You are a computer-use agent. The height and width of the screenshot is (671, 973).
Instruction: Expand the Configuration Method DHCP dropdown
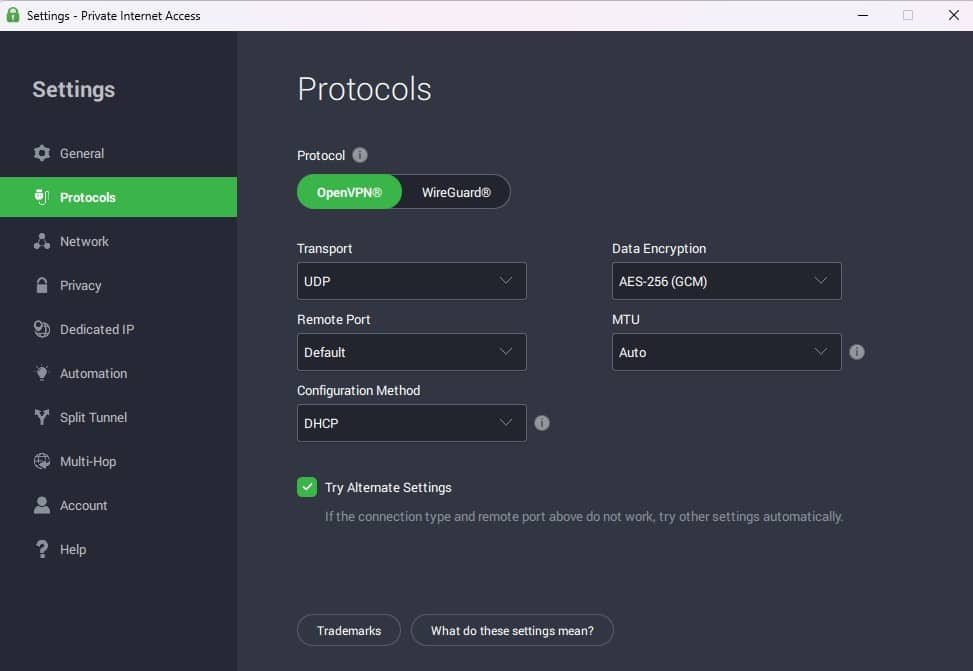(411, 423)
